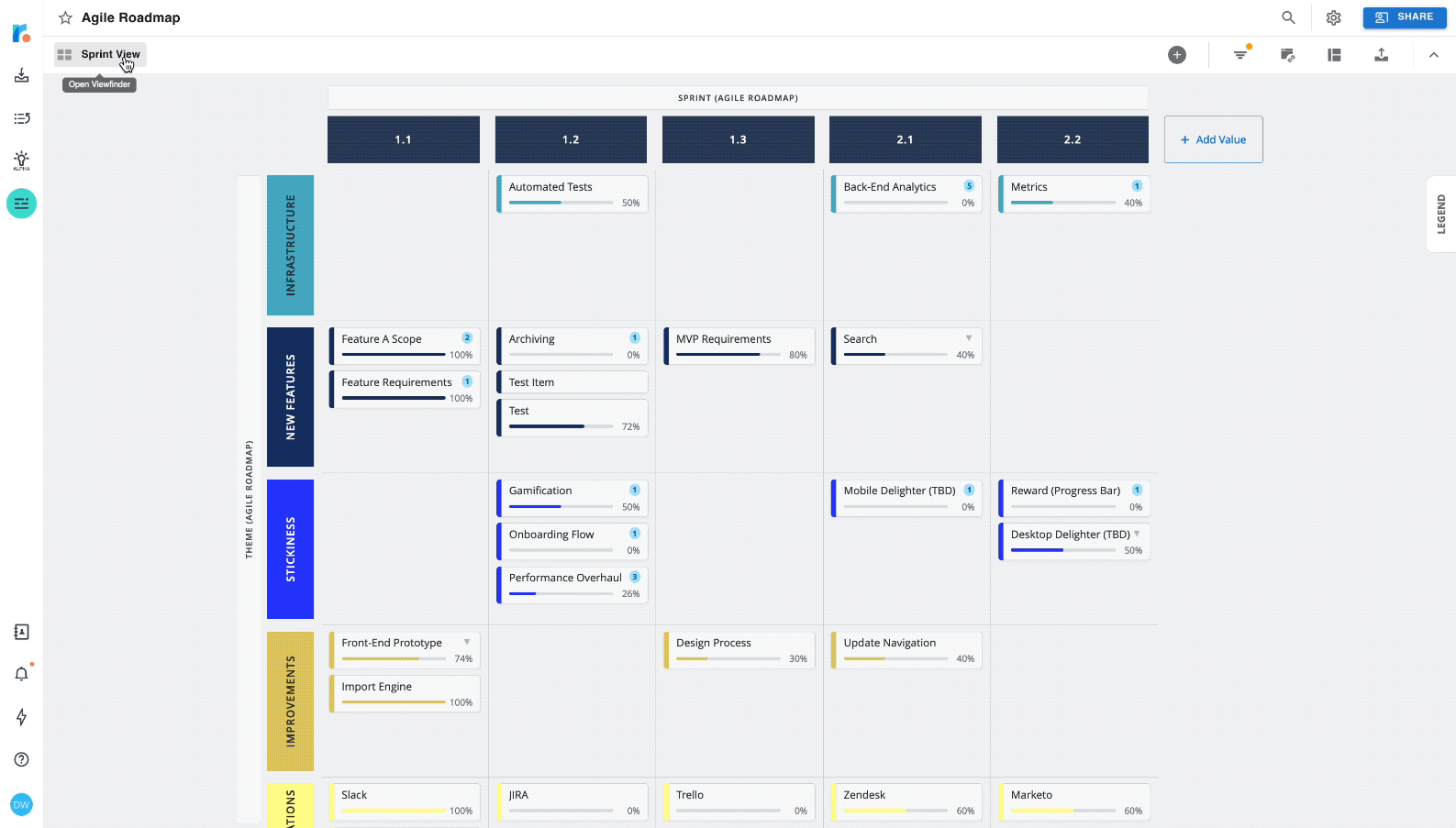The height and width of the screenshot is (828, 1456).
Task: Open the Mobile Delighter (TBD) card
Action: (906, 498)
